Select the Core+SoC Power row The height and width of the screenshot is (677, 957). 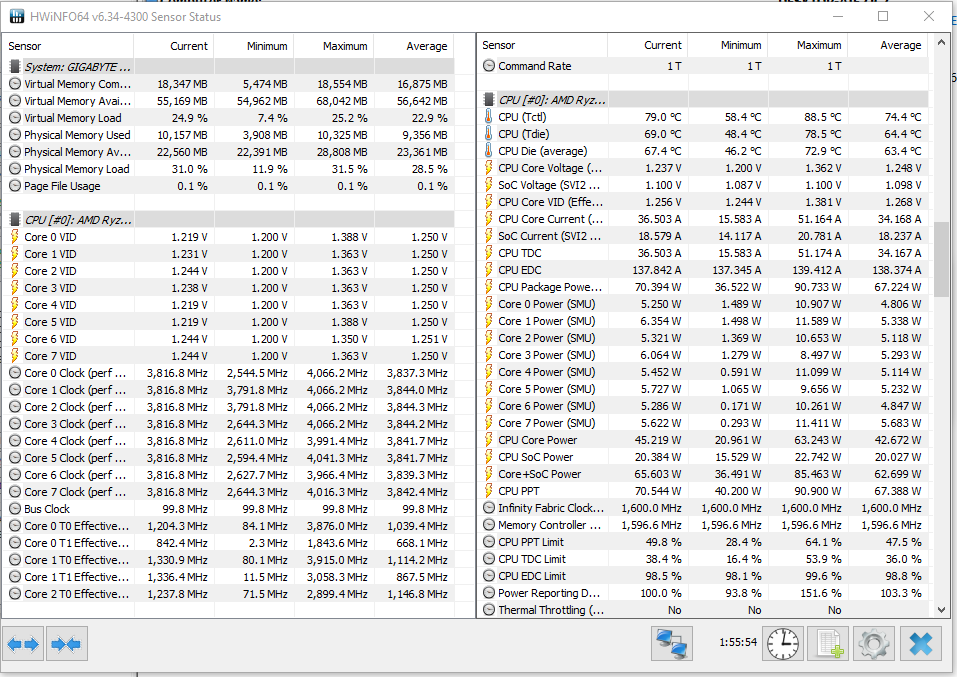coord(703,474)
